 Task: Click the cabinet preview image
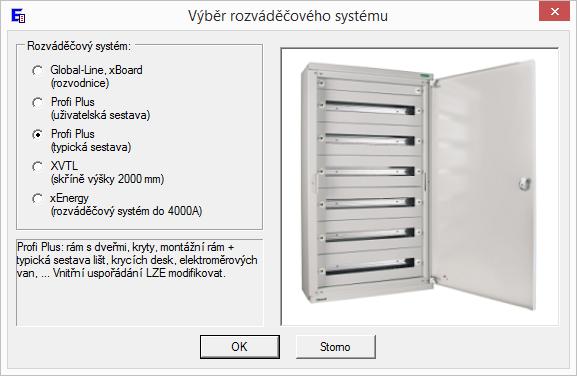click(x=420, y=187)
